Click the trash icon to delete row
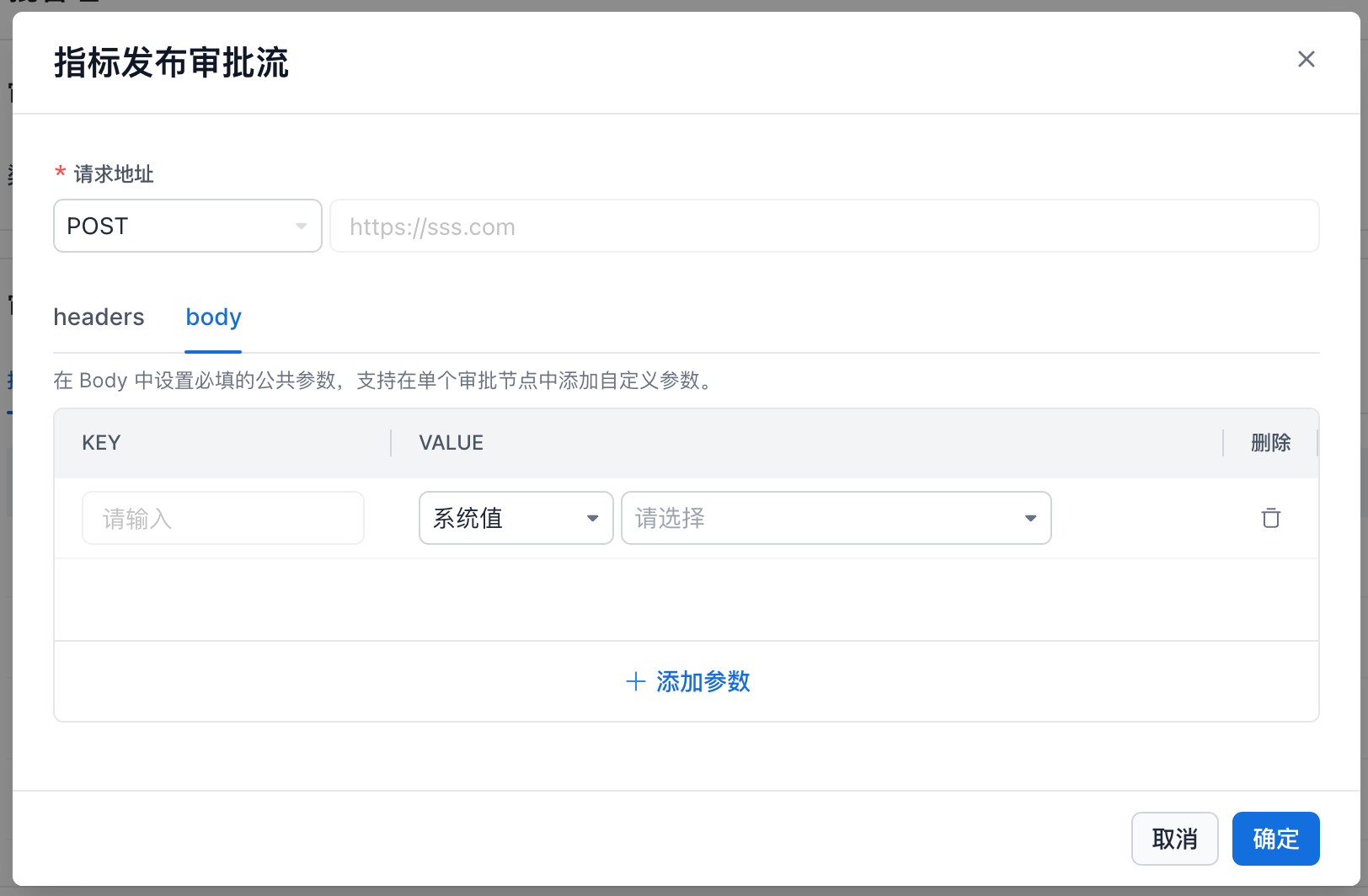 click(x=1270, y=518)
